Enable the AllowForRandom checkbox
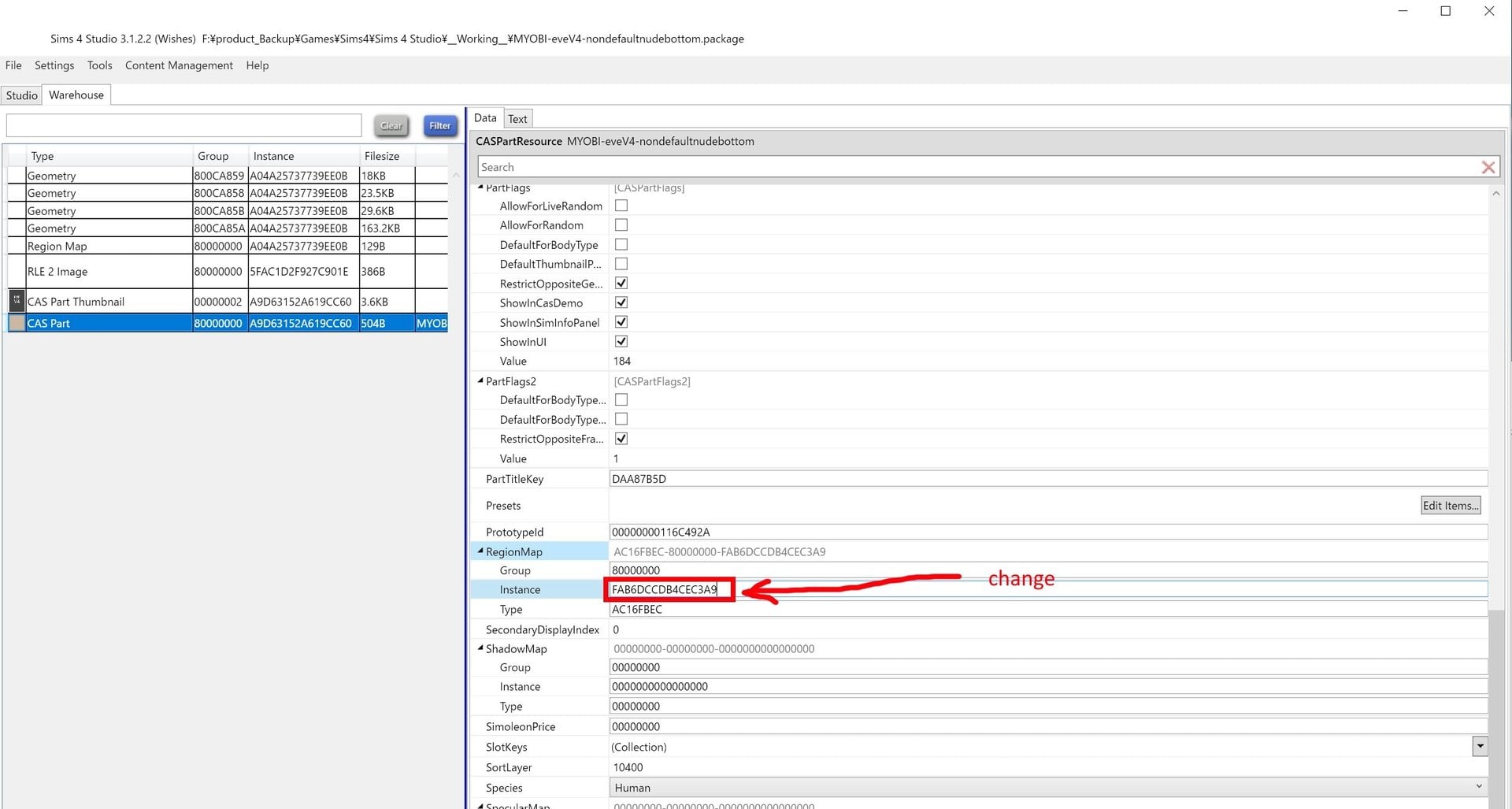This screenshot has height=809, width=1512. pos(621,225)
